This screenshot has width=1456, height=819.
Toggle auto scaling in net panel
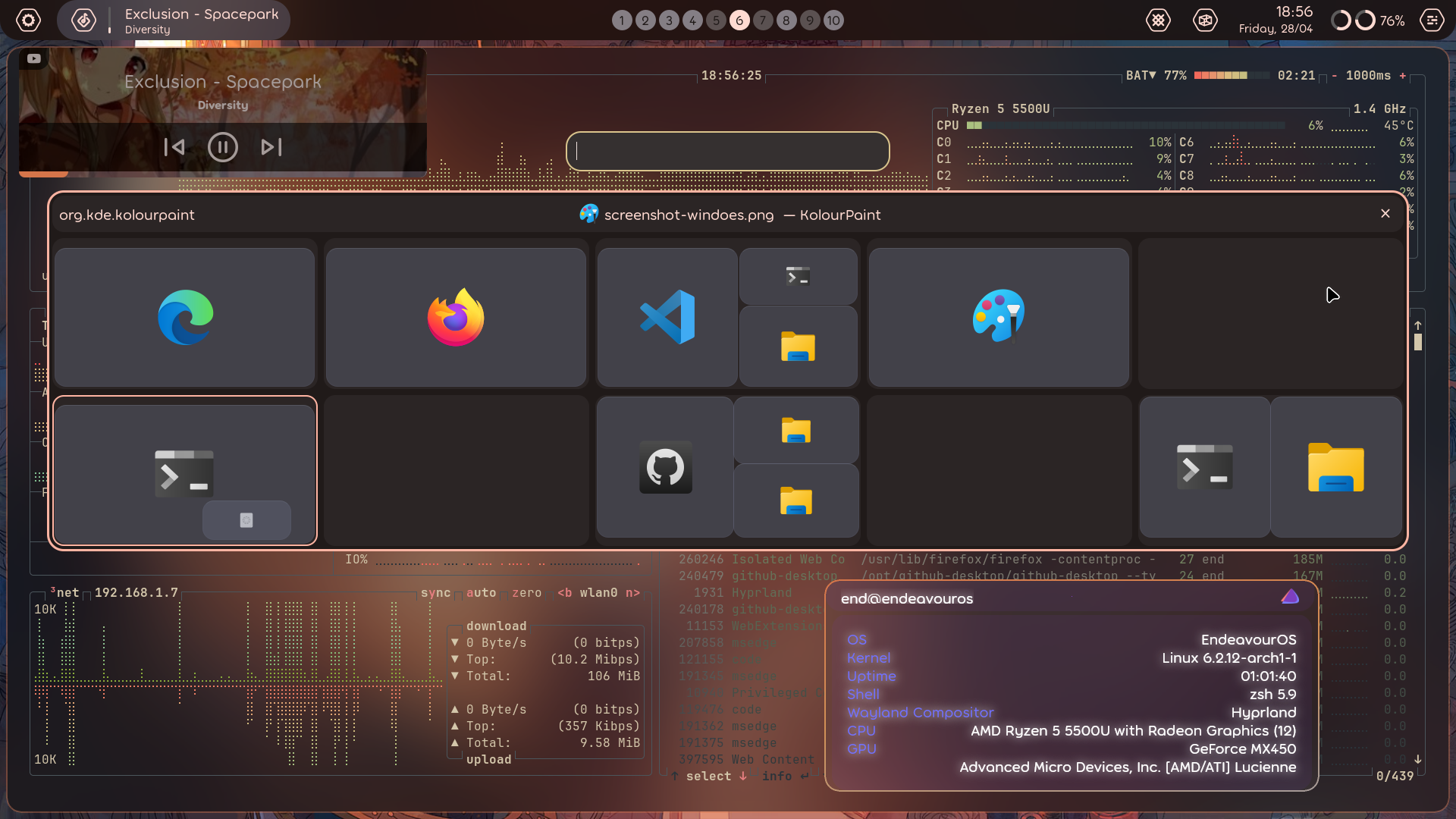(x=481, y=593)
